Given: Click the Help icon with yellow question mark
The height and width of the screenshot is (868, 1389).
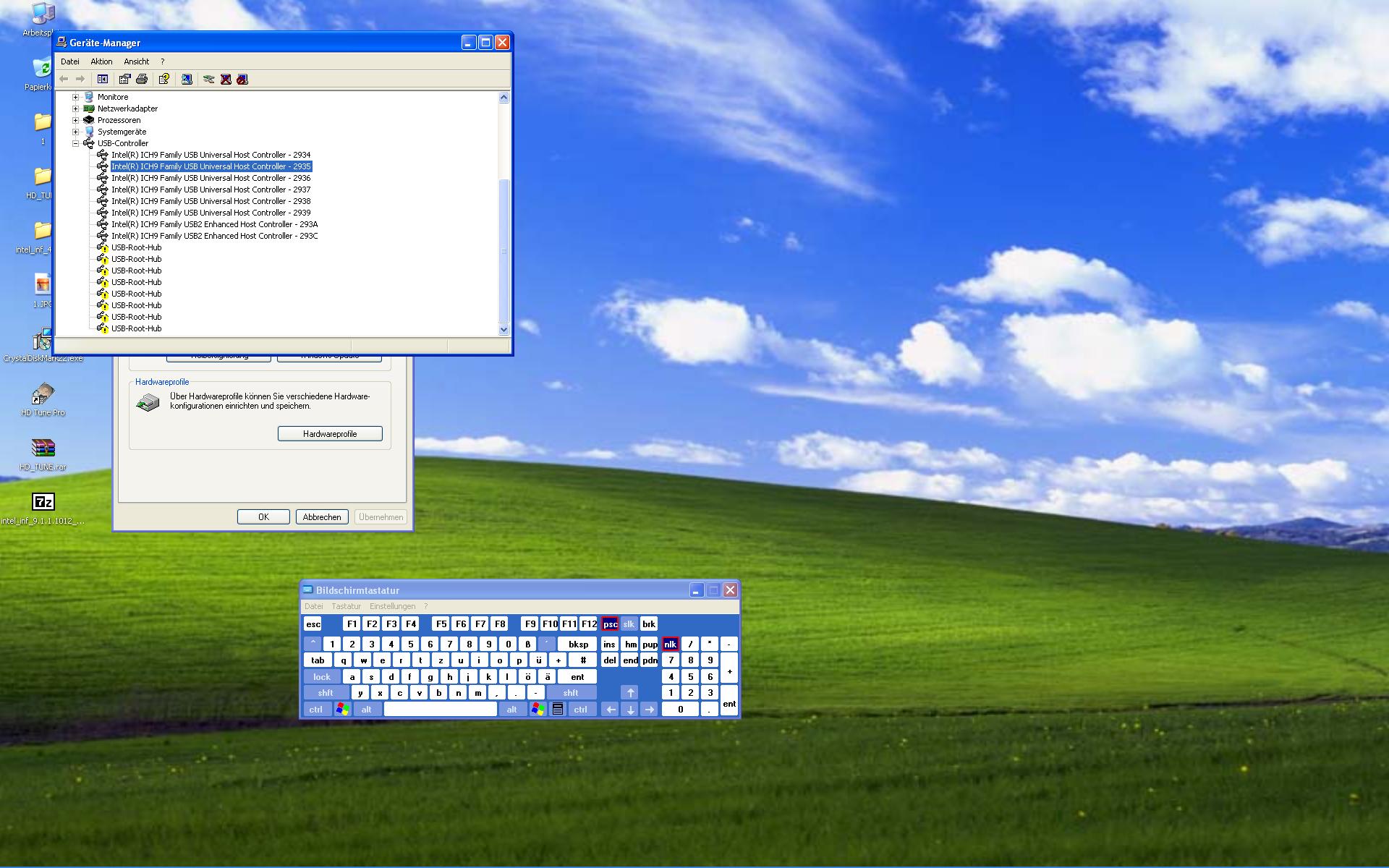Looking at the screenshot, I should (x=164, y=79).
